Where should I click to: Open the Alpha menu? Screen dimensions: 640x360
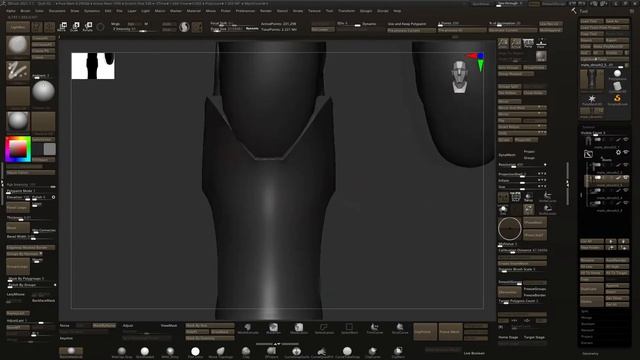click(11, 11)
